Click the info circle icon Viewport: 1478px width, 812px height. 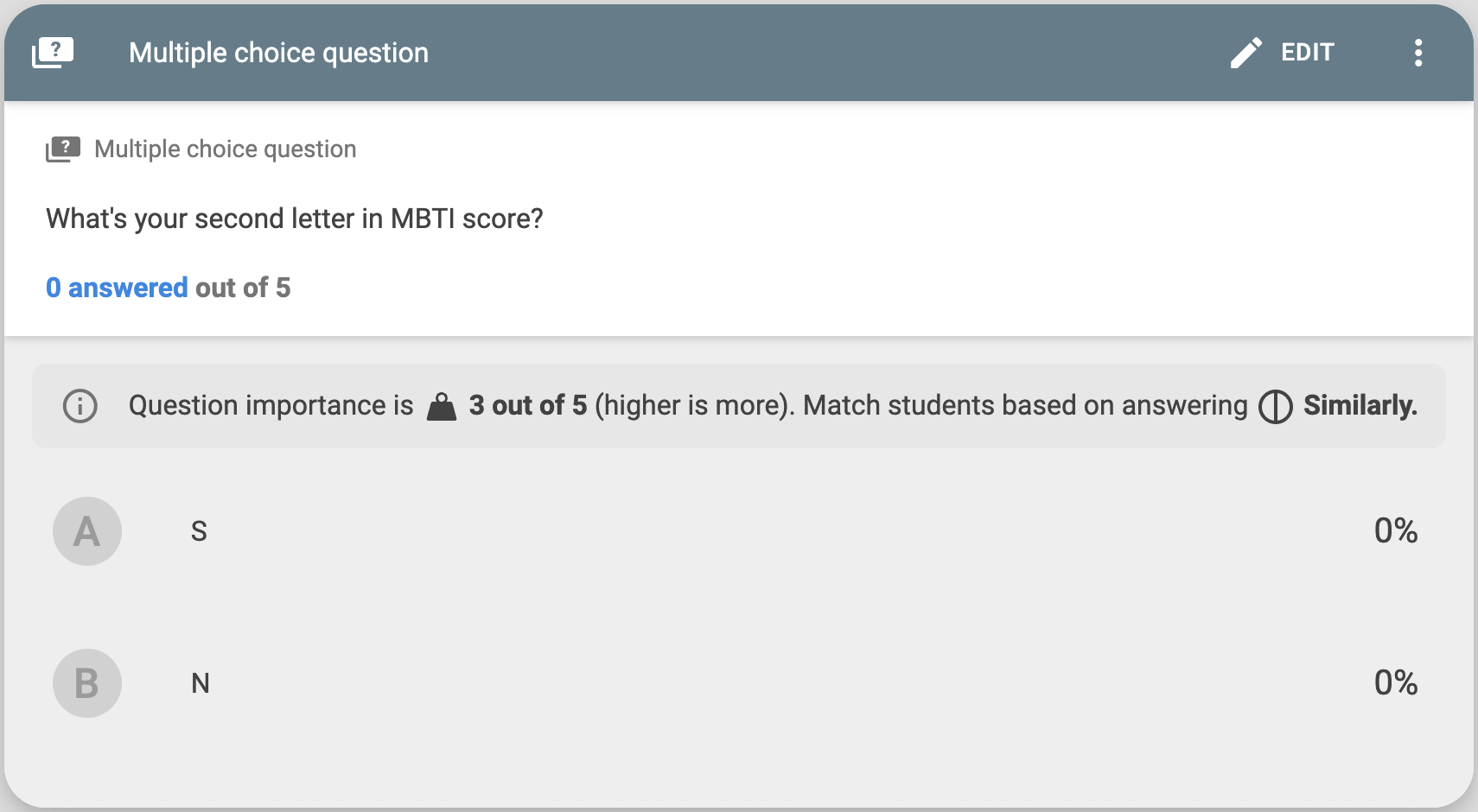[80, 405]
